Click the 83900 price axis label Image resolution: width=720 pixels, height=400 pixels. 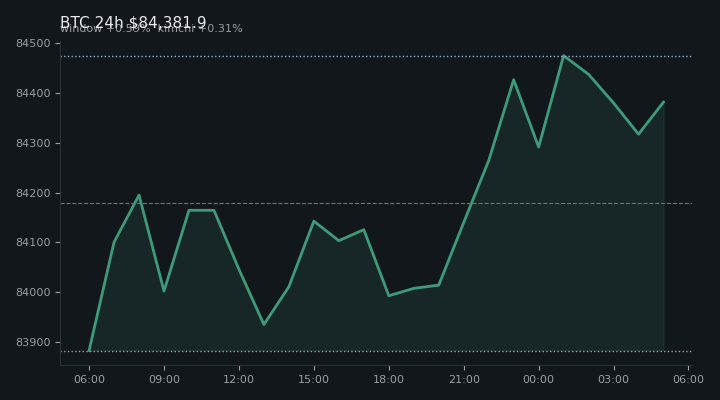pos(33,343)
